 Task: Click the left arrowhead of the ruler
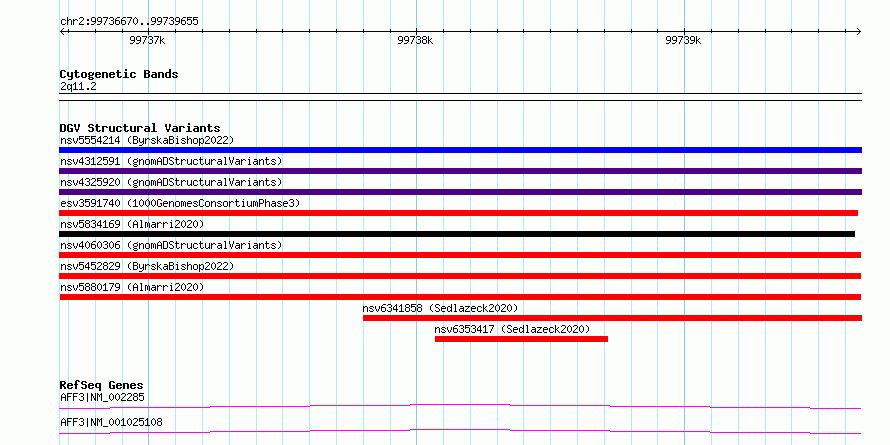tap(62, 31)
